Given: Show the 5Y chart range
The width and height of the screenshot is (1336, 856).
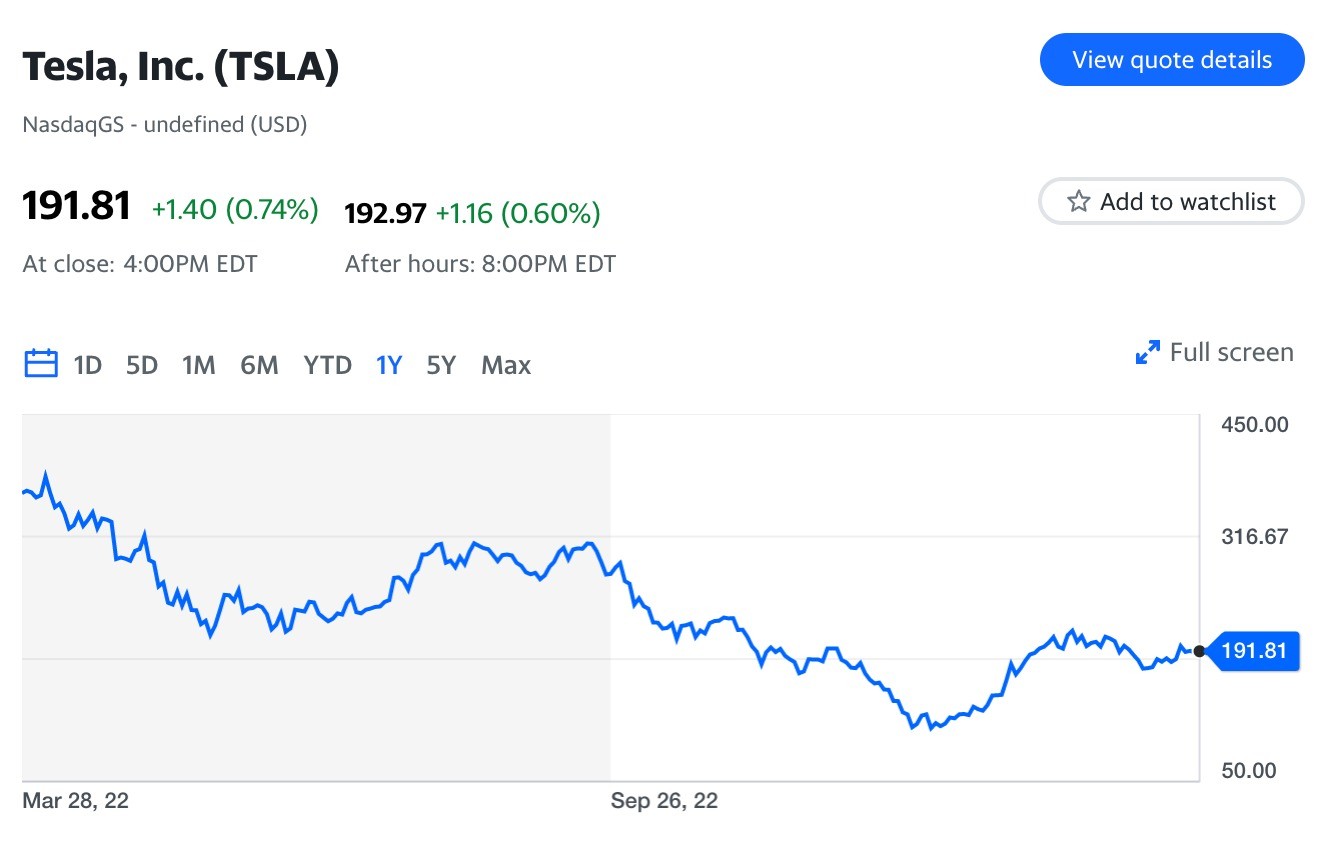Looking at the screenshot, I should 441,365.
